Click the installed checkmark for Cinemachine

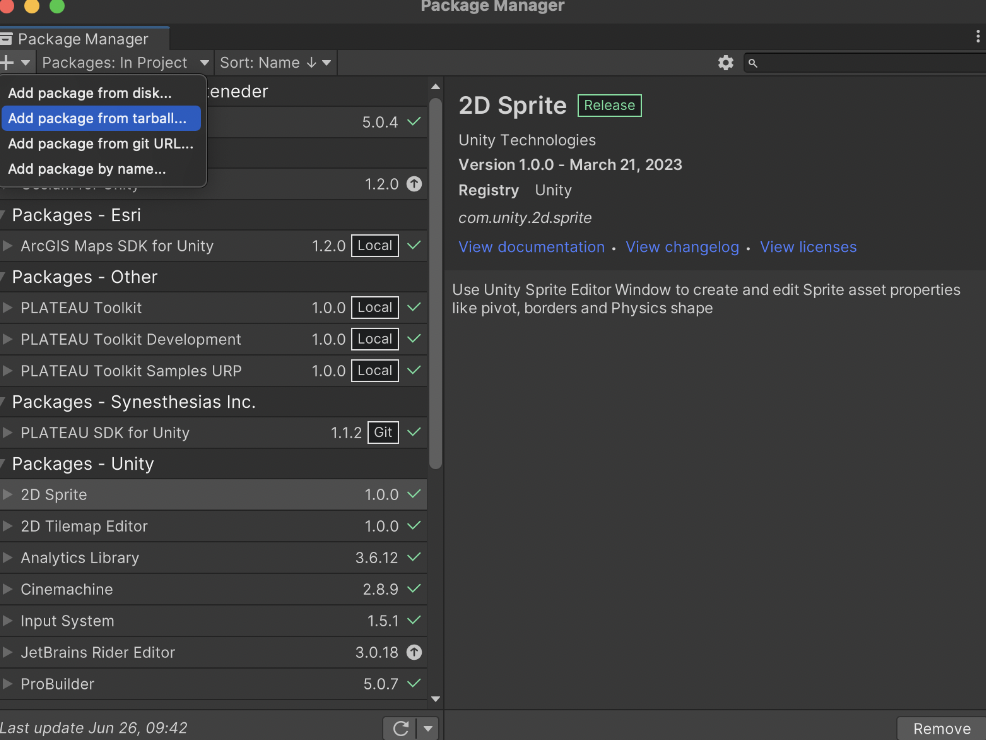click(414, 588)
